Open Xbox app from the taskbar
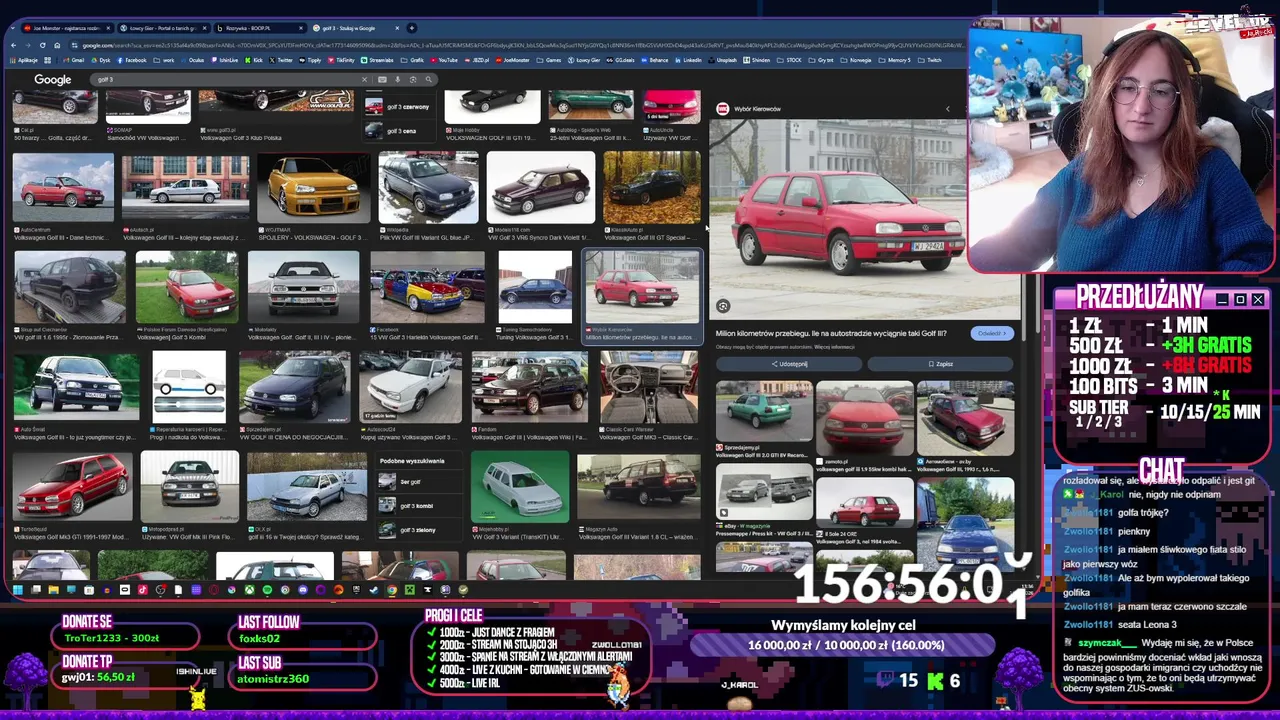The image size is (1280, 720). click(x=249, y=590)
